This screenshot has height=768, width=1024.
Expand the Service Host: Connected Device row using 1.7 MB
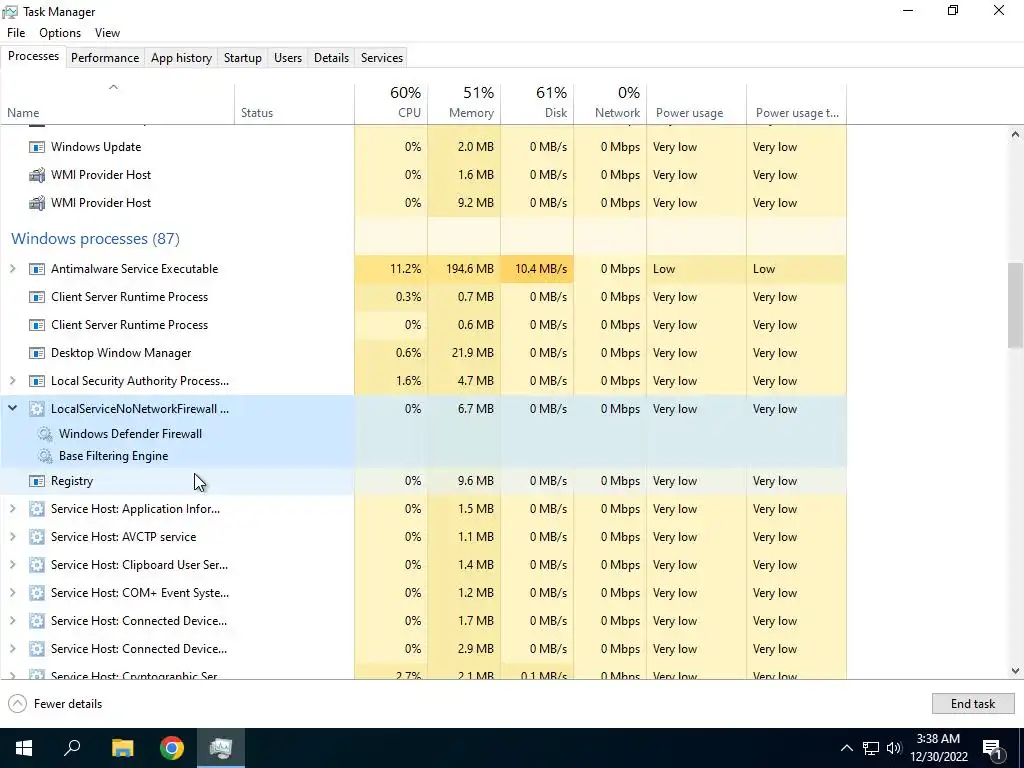coord(12,621)
